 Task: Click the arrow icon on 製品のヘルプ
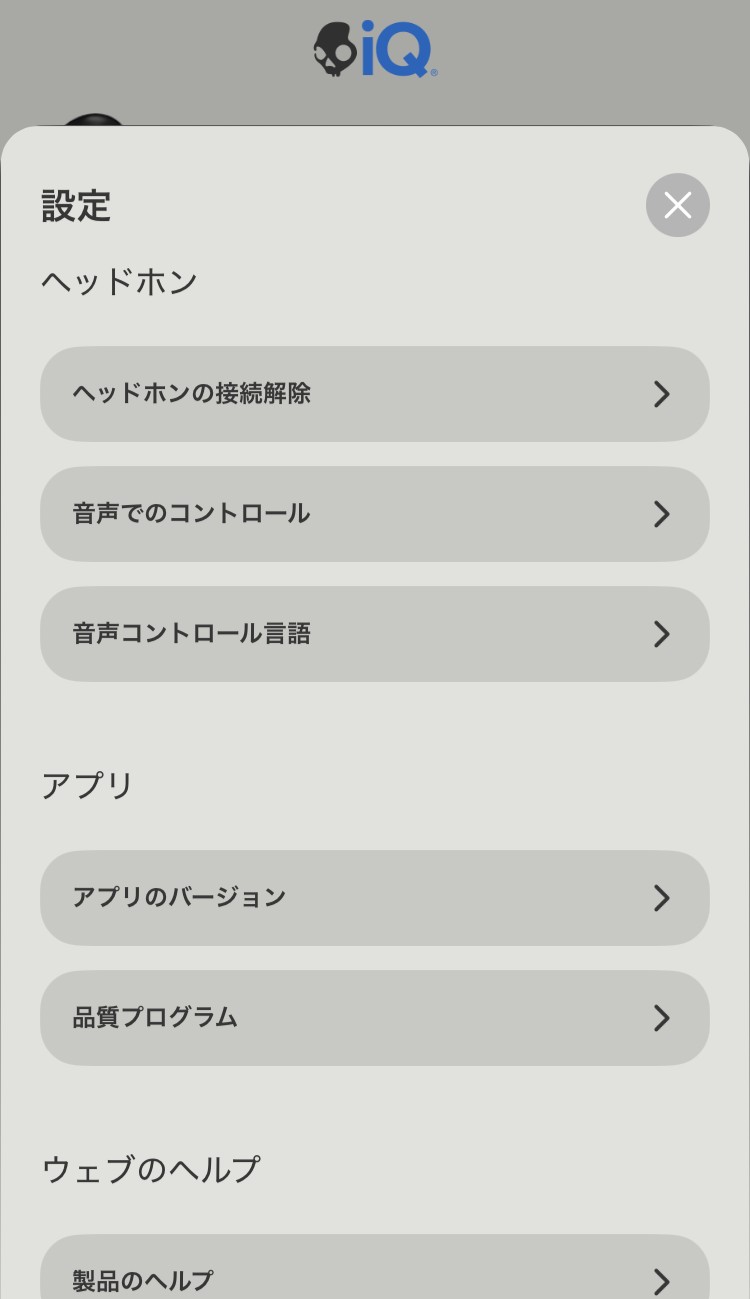(661, 1281)
